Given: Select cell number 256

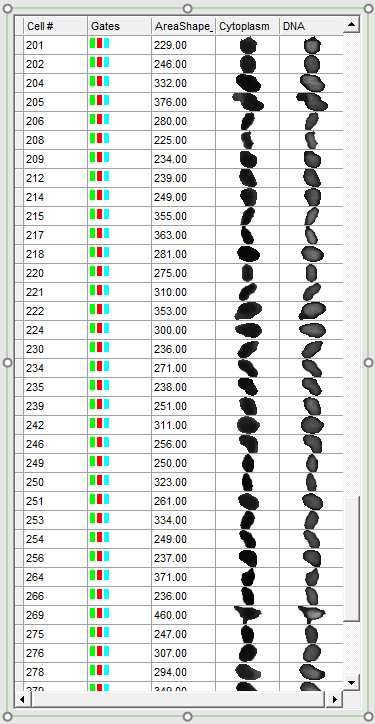Looking at the screenshot, I should [x=35, y=558].
